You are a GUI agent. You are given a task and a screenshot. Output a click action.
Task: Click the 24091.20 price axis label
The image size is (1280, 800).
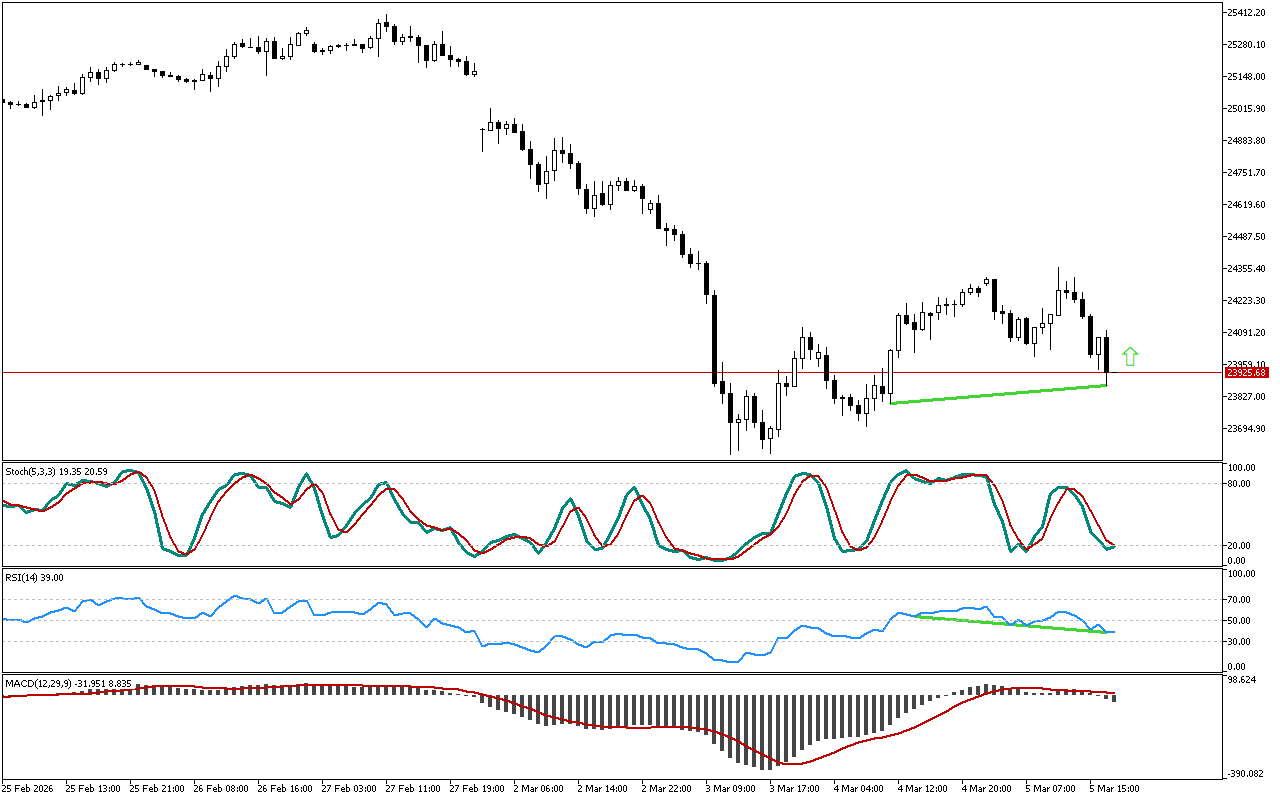1247,333
